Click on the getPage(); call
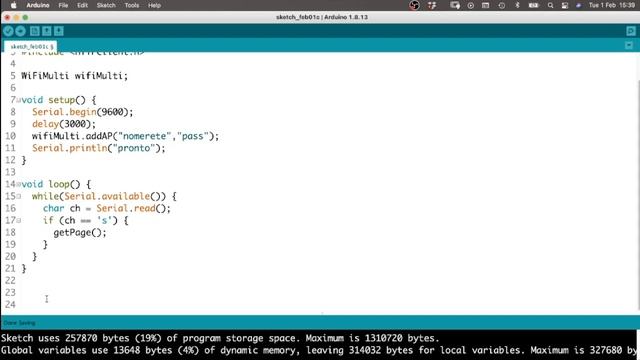The width and height of the screenshot is (640, 360). pyautogui.click(x=80, y=232)
